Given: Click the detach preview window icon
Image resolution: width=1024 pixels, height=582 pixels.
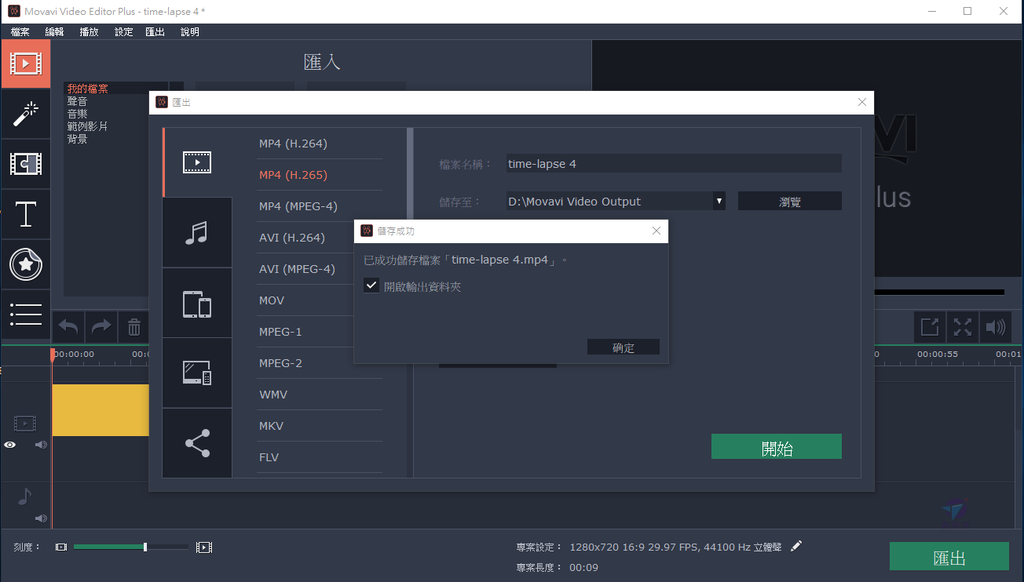Looking at the screenshot, I should [x=929, y=327].
